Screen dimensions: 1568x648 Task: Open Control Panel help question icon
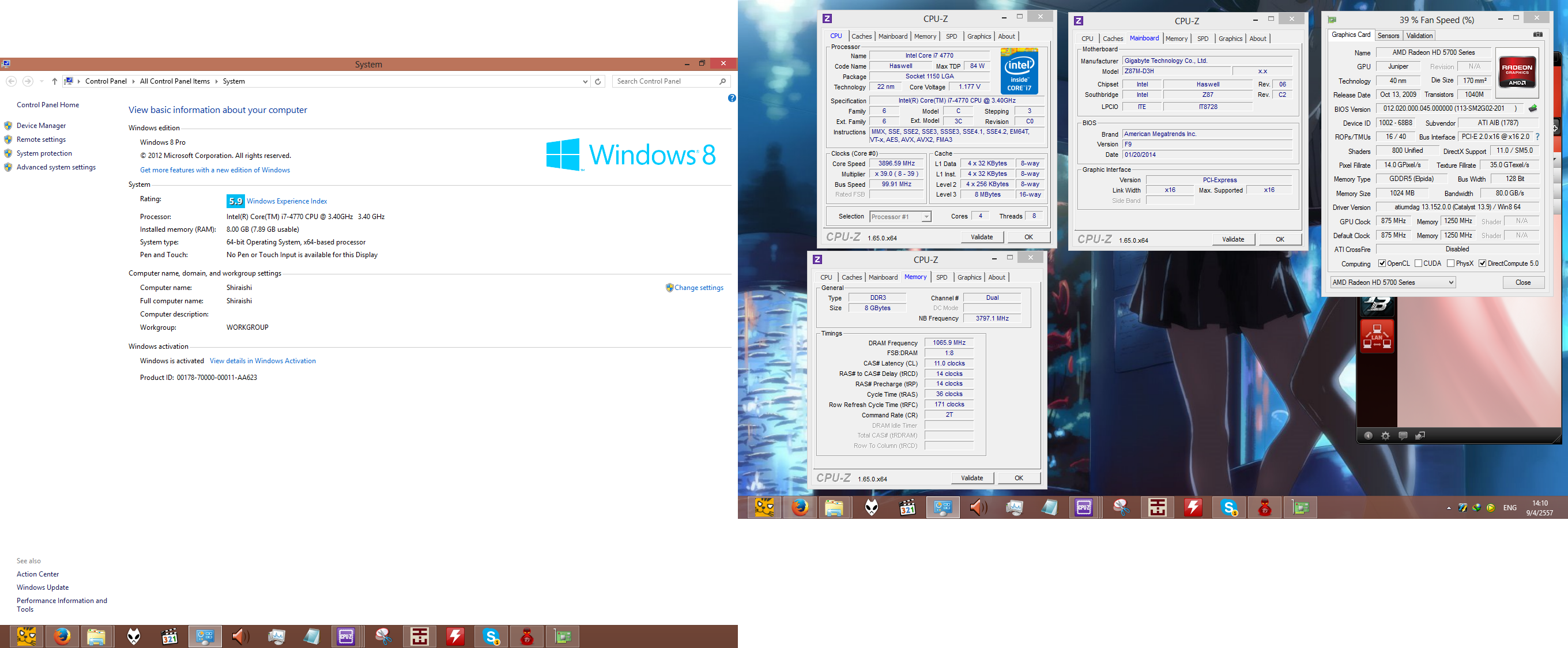[x=732, y=98]
